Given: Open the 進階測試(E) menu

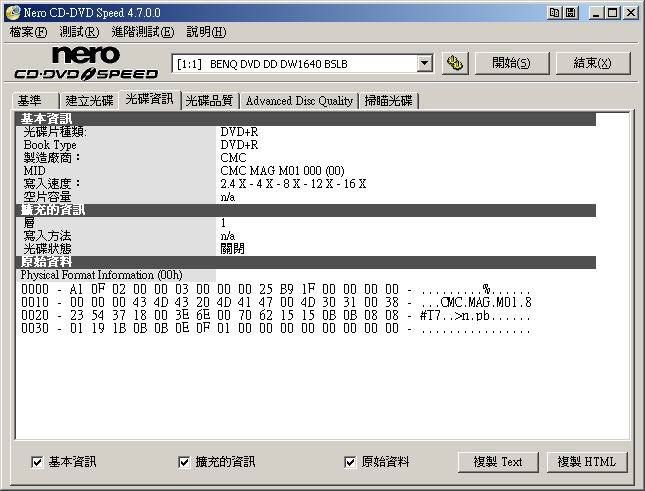Looking at the screenshot, I should [x=143, y=32].
